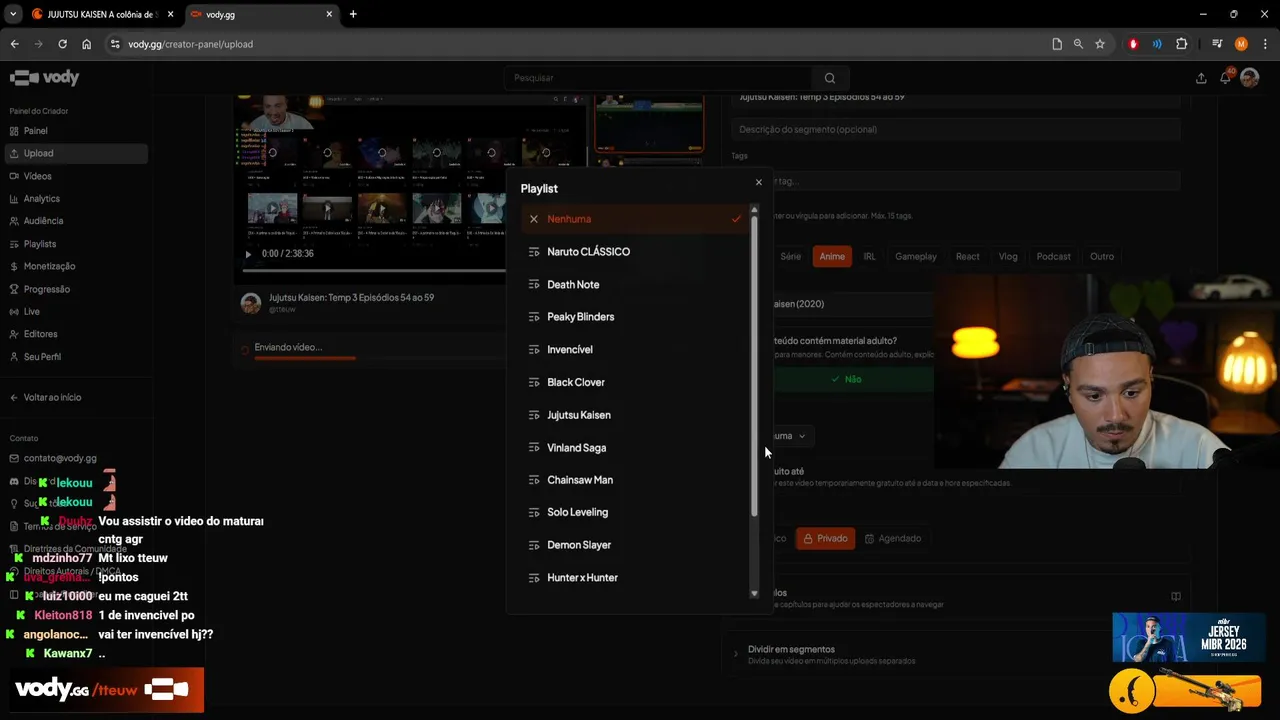This screenshot has width=1280, height=720.
Task: Open Editores section in sidebar
Action: 76,334
